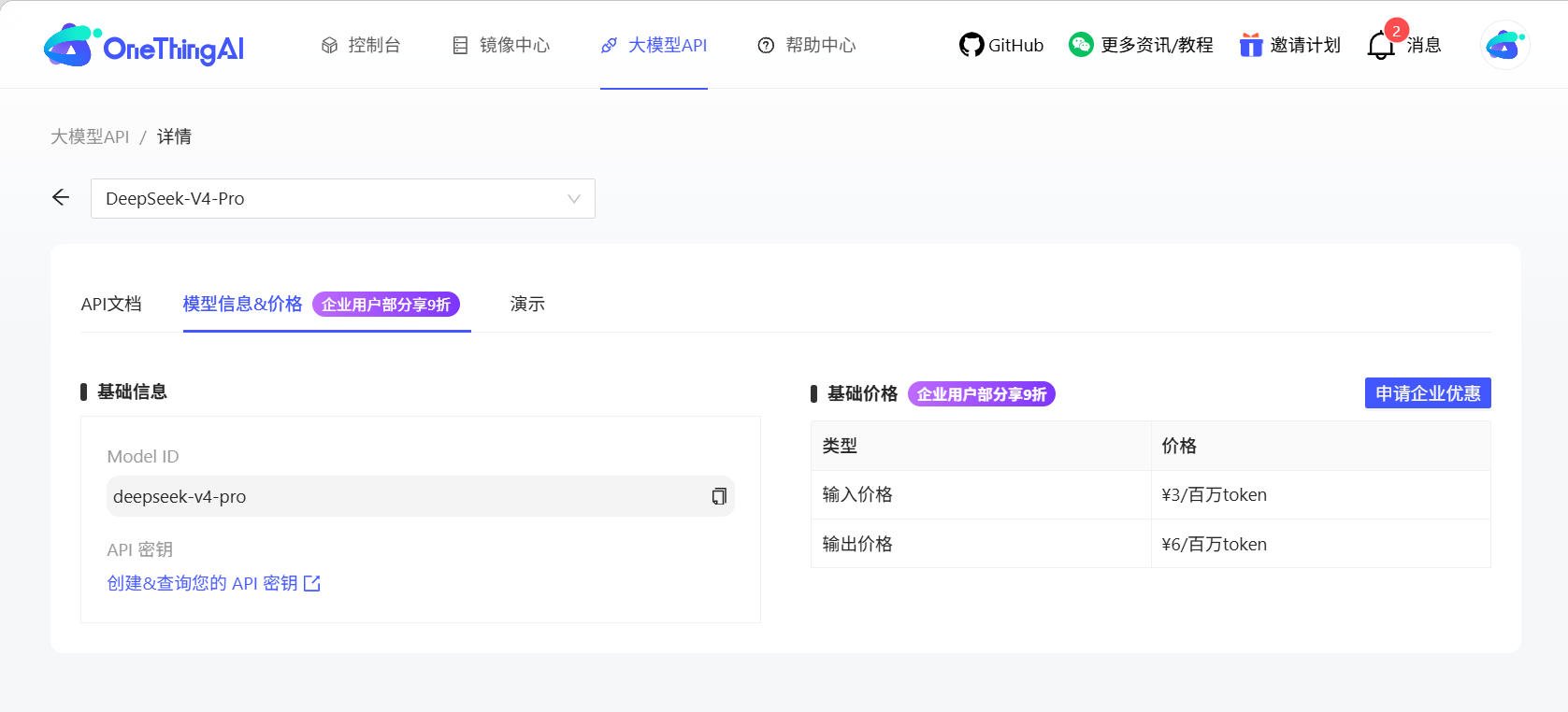Open notifications via the bell icon
1568x712 pixels.
pyautogui.click(x=1380, y=46)
